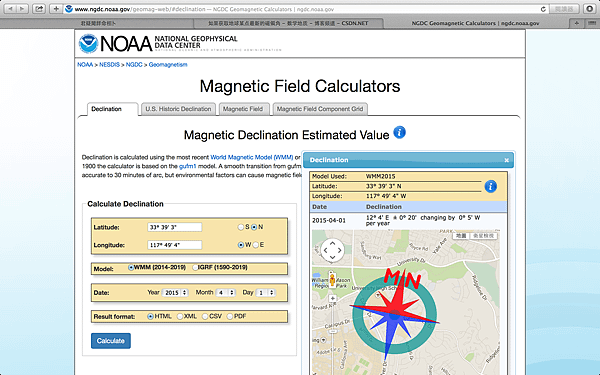Open the Month dropdown showing 4

click(226, 293)
